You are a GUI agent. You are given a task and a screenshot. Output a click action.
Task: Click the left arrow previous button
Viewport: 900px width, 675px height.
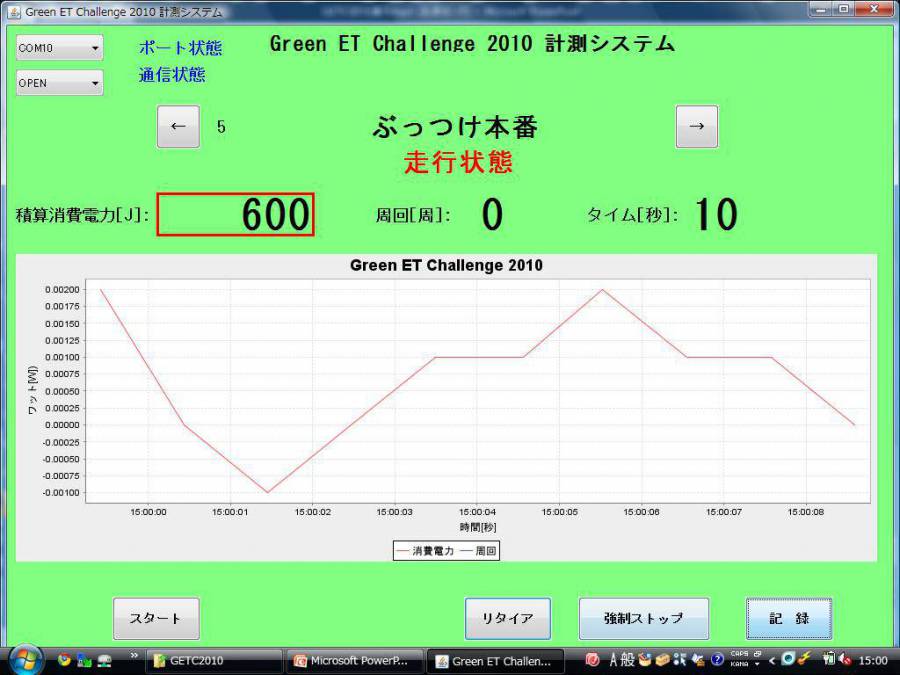(x=179, y=126)
